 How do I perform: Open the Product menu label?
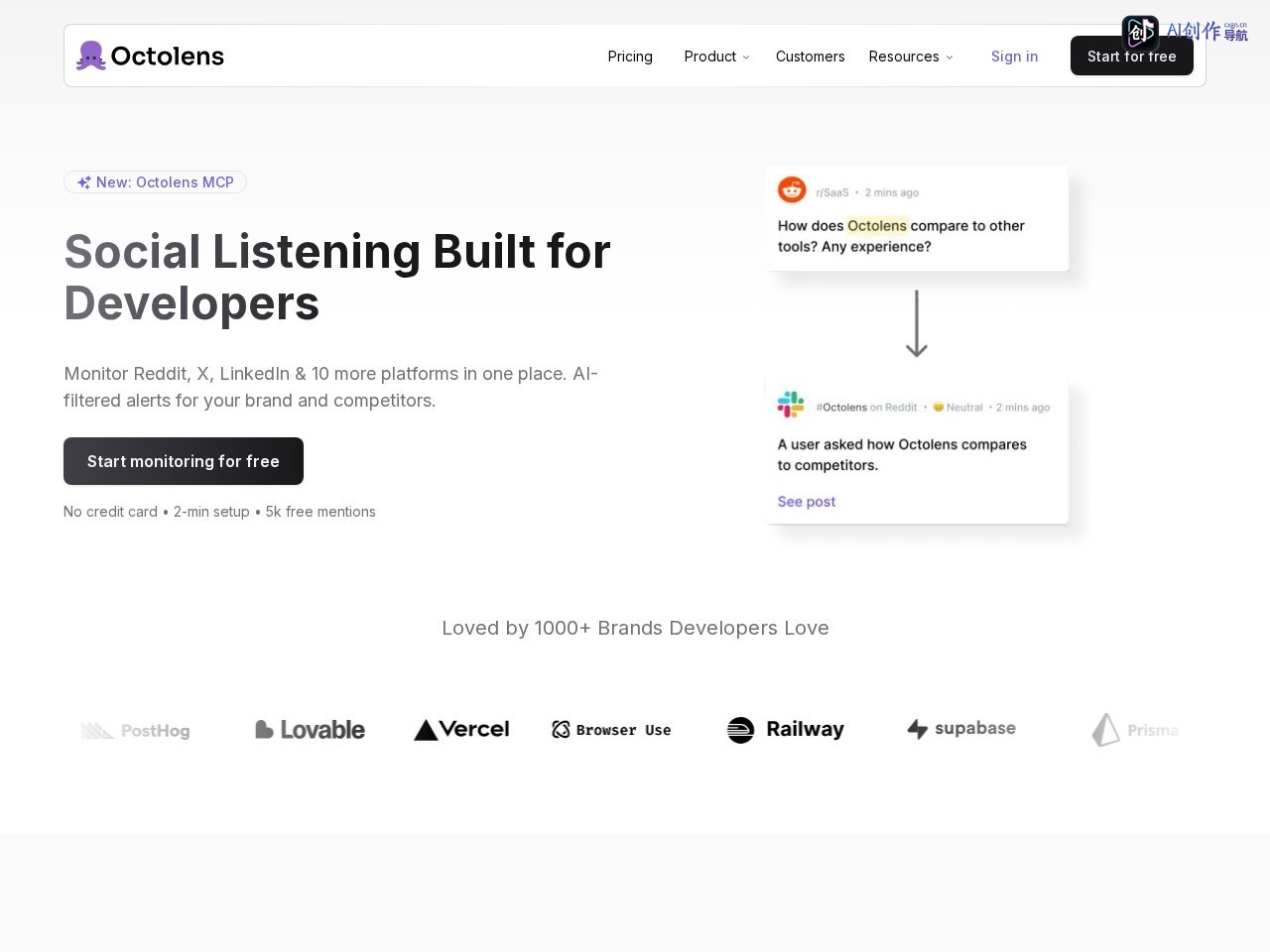coord(710,57)
